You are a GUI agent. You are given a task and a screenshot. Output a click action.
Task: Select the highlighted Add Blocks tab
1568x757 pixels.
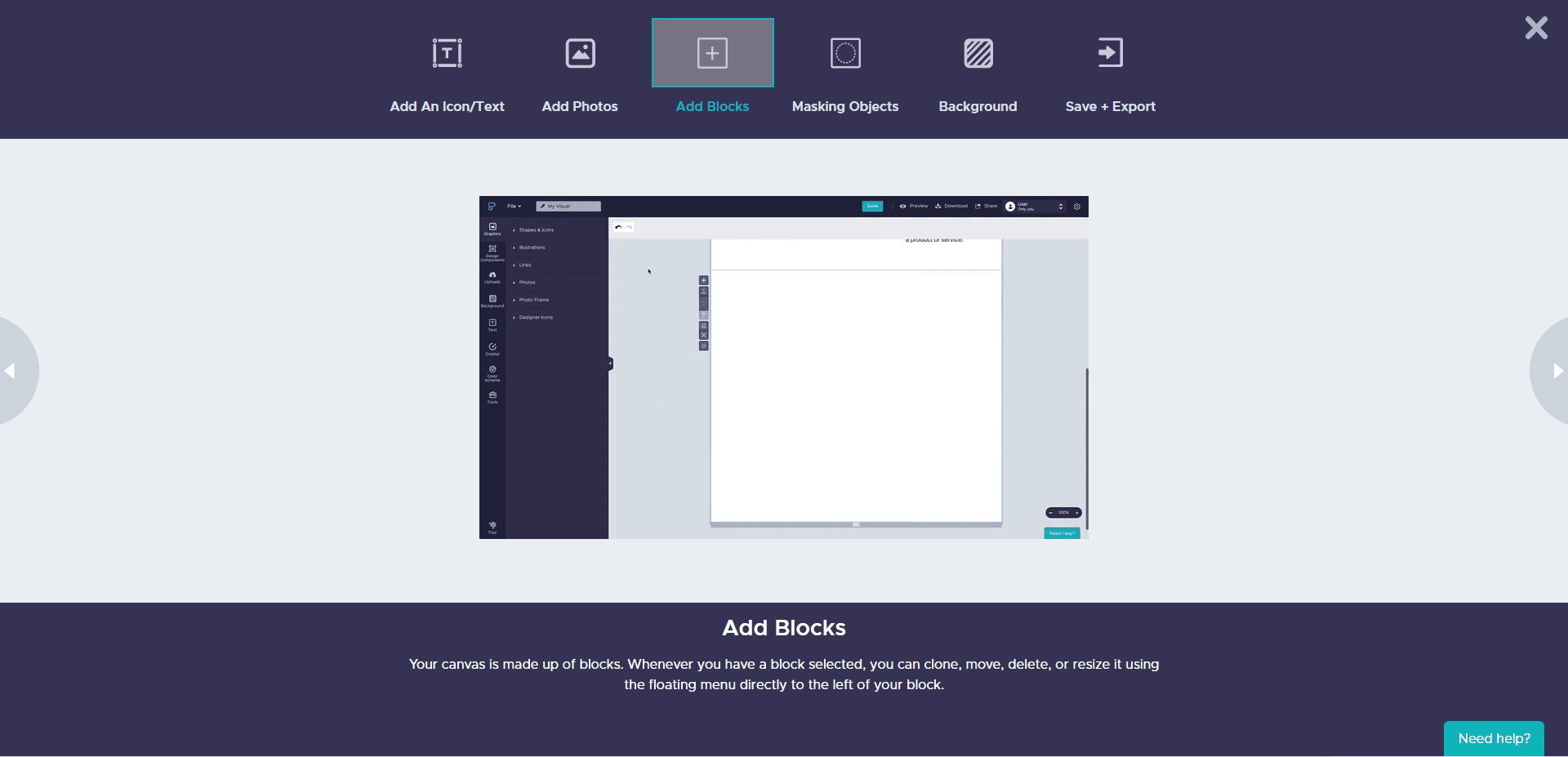[712, 69]
